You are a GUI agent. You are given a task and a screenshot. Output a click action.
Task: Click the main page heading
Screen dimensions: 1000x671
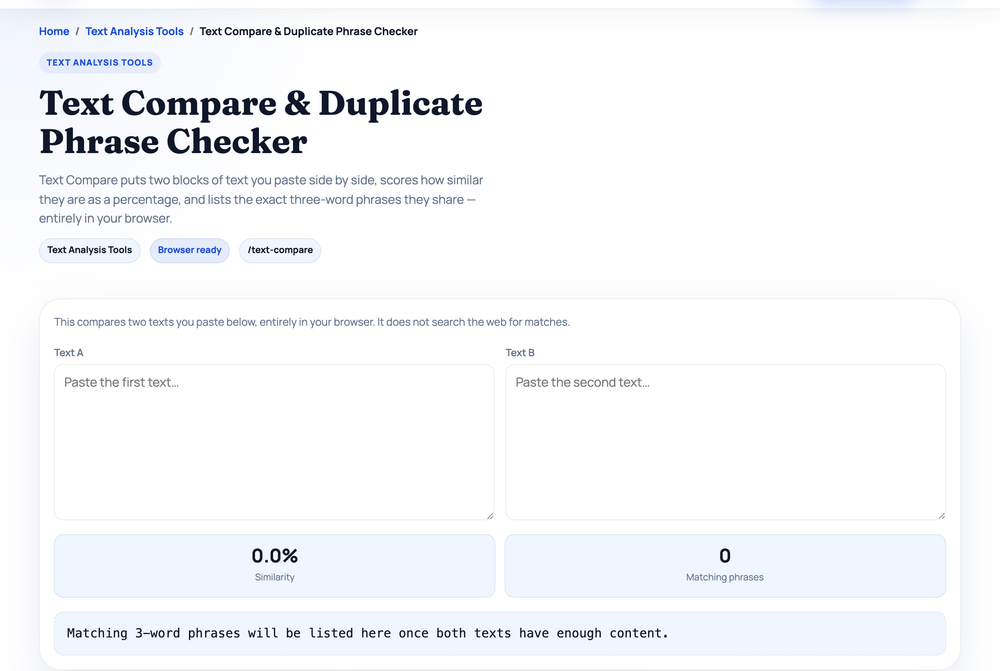[x=261, y=122]
